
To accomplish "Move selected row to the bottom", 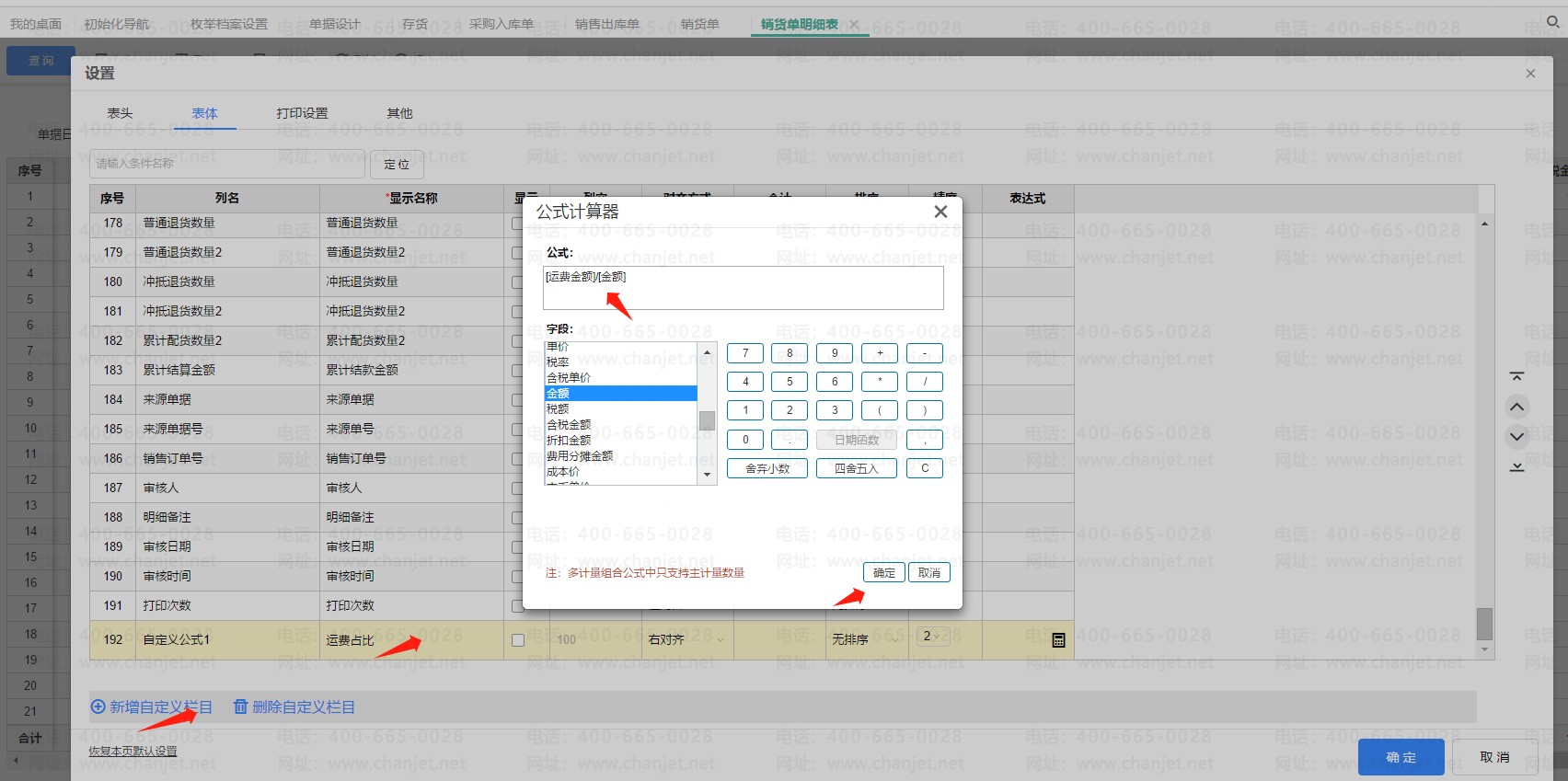I will tap(1517, 467).
